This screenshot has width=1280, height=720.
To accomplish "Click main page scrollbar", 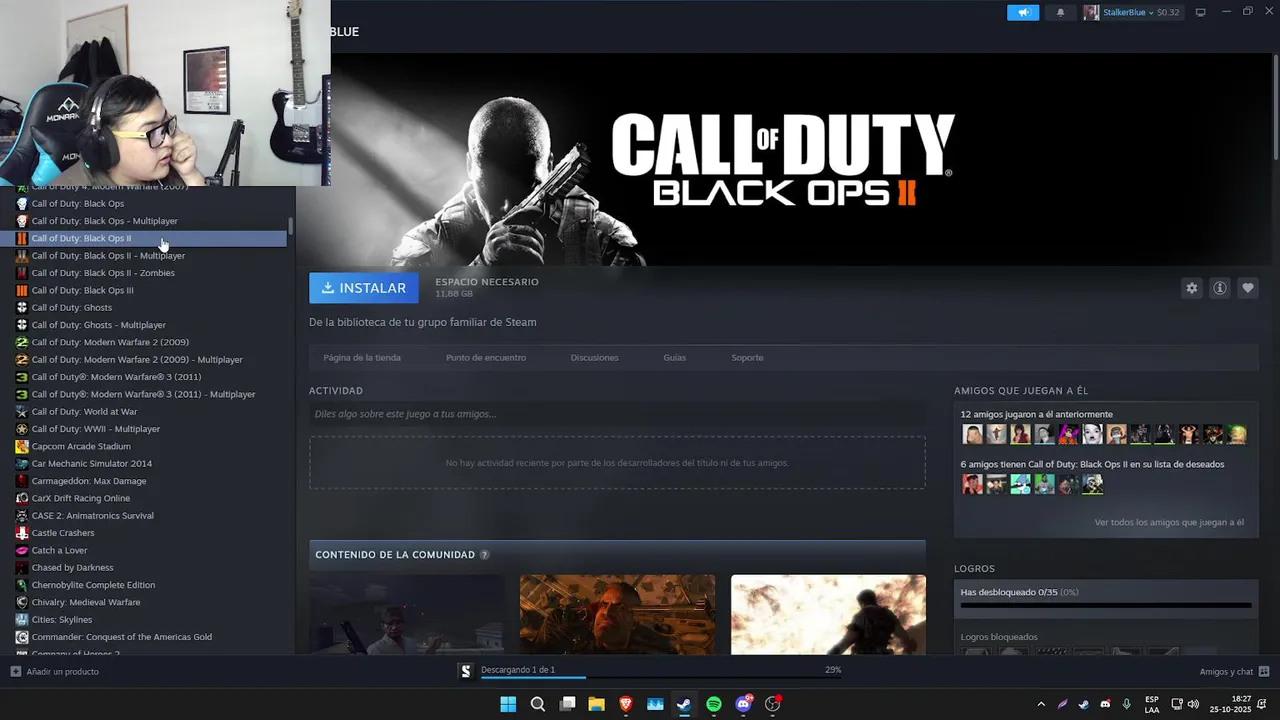I will (x=1276, y=105).
